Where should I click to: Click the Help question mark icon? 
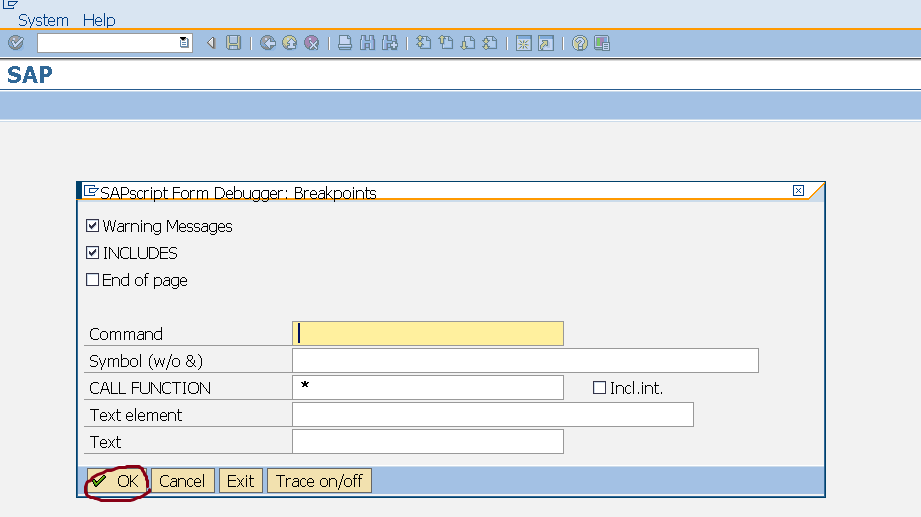[580, 43]
